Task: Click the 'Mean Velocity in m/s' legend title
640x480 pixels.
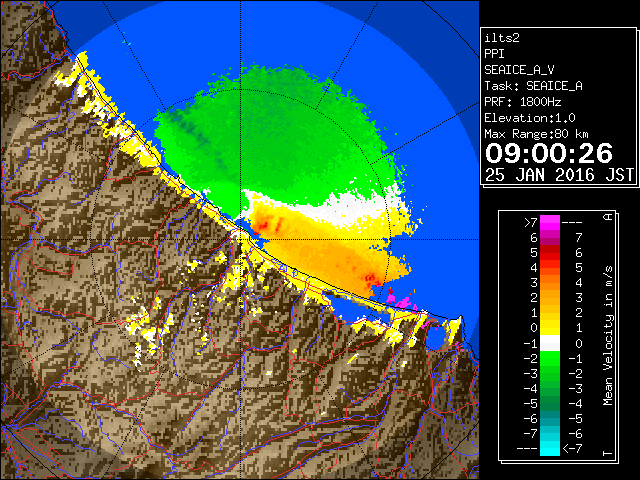Action: click(608, 335)
